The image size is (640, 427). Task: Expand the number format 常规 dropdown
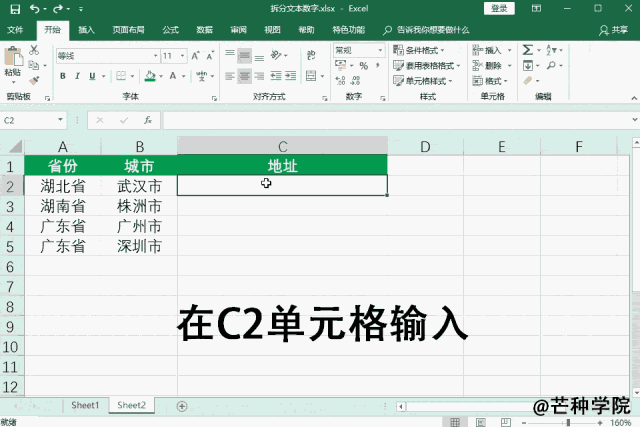379,50
